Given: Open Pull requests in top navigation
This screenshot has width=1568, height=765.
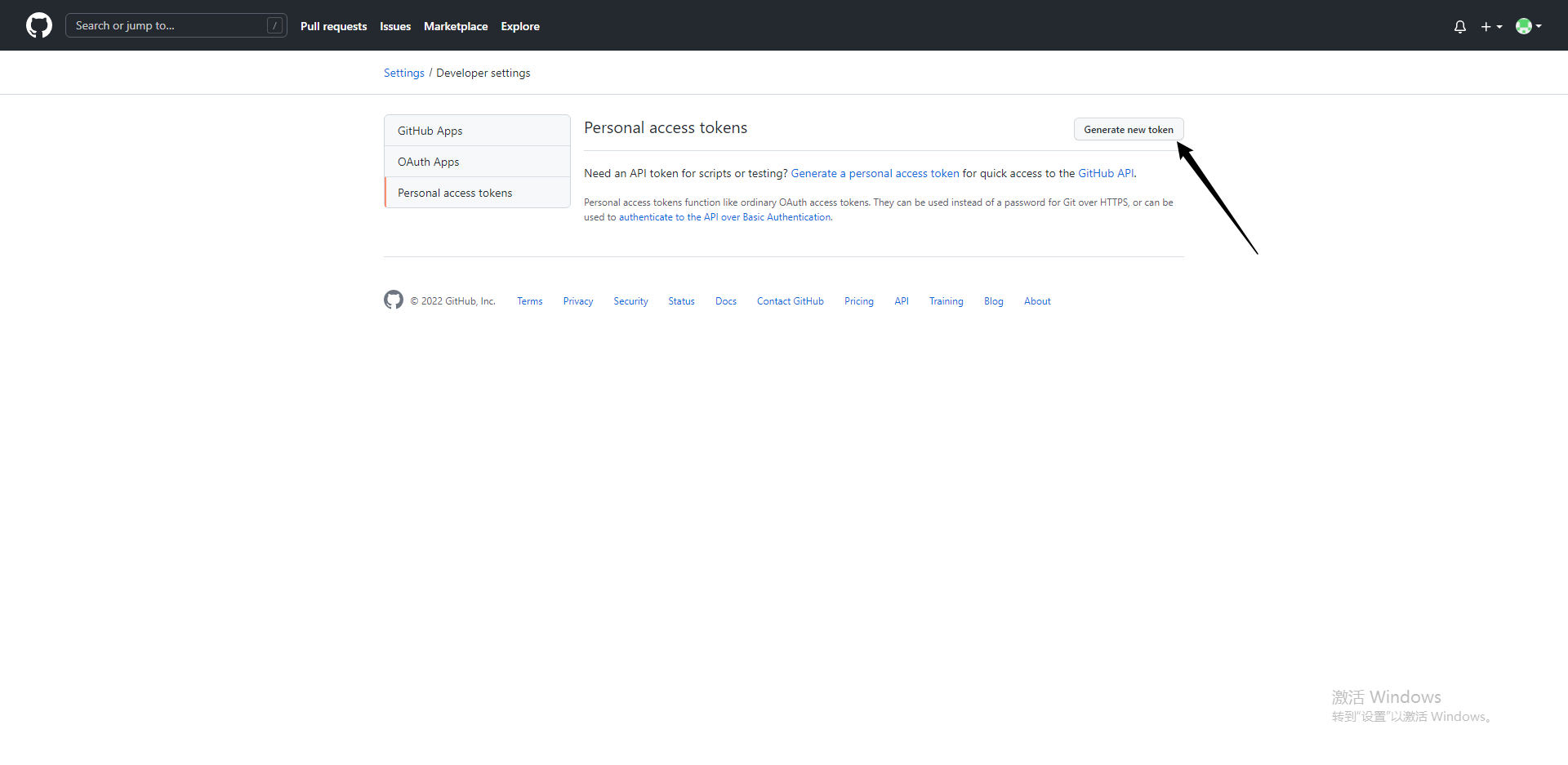Looking at the screenshot, I should (333, 26).
